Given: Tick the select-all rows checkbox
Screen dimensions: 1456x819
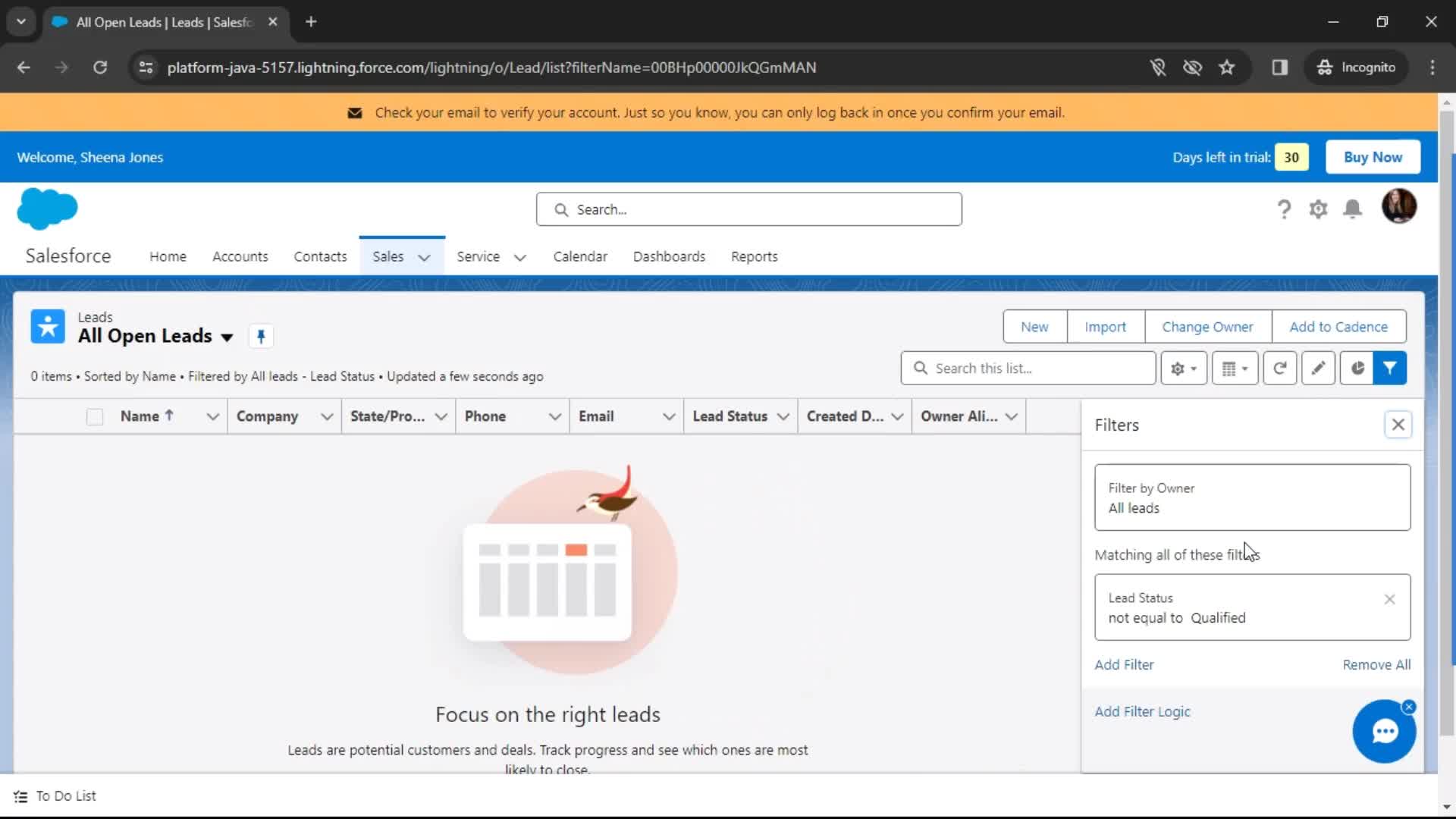Looking at the screenshot, I should point(95,417).
